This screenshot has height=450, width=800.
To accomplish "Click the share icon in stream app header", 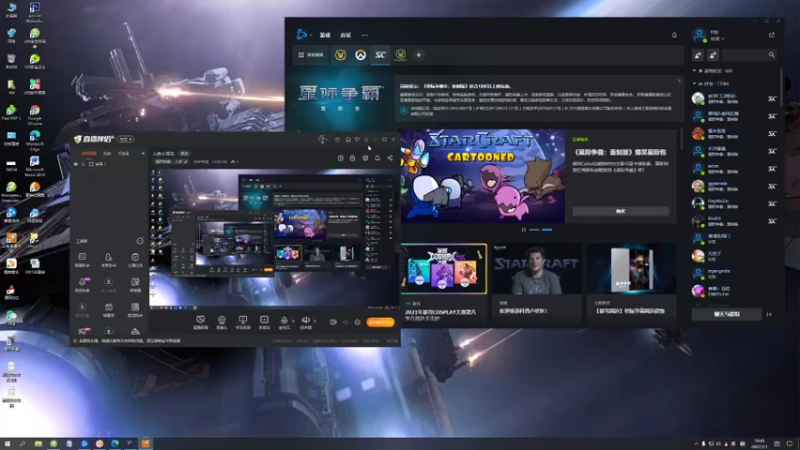I will tap(390, 158).
